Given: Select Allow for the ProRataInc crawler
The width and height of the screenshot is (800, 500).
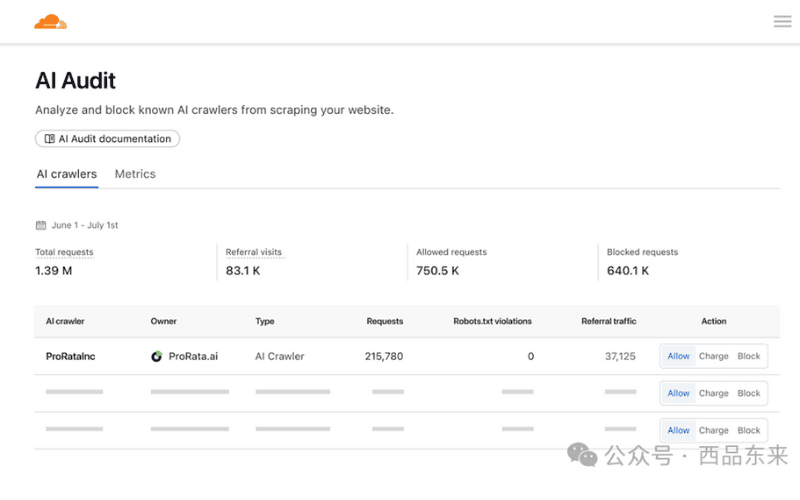Looking at the screenshot, I should [679, 356].
